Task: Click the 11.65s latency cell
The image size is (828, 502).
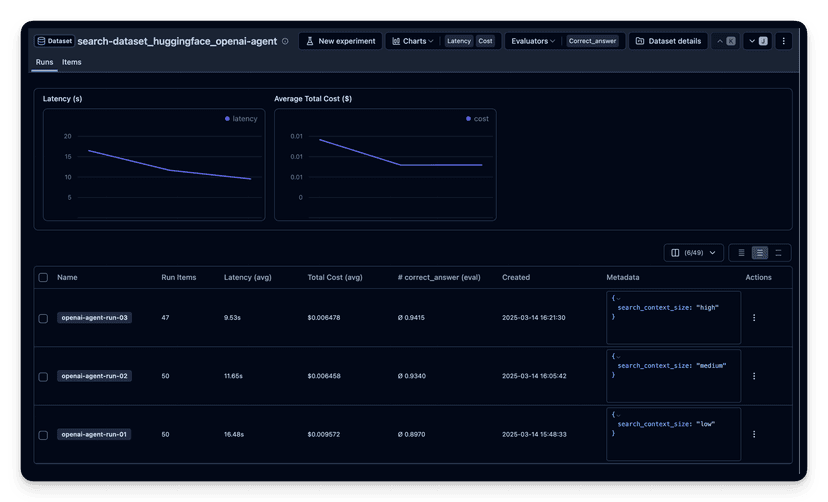Action: coord(233,376)
